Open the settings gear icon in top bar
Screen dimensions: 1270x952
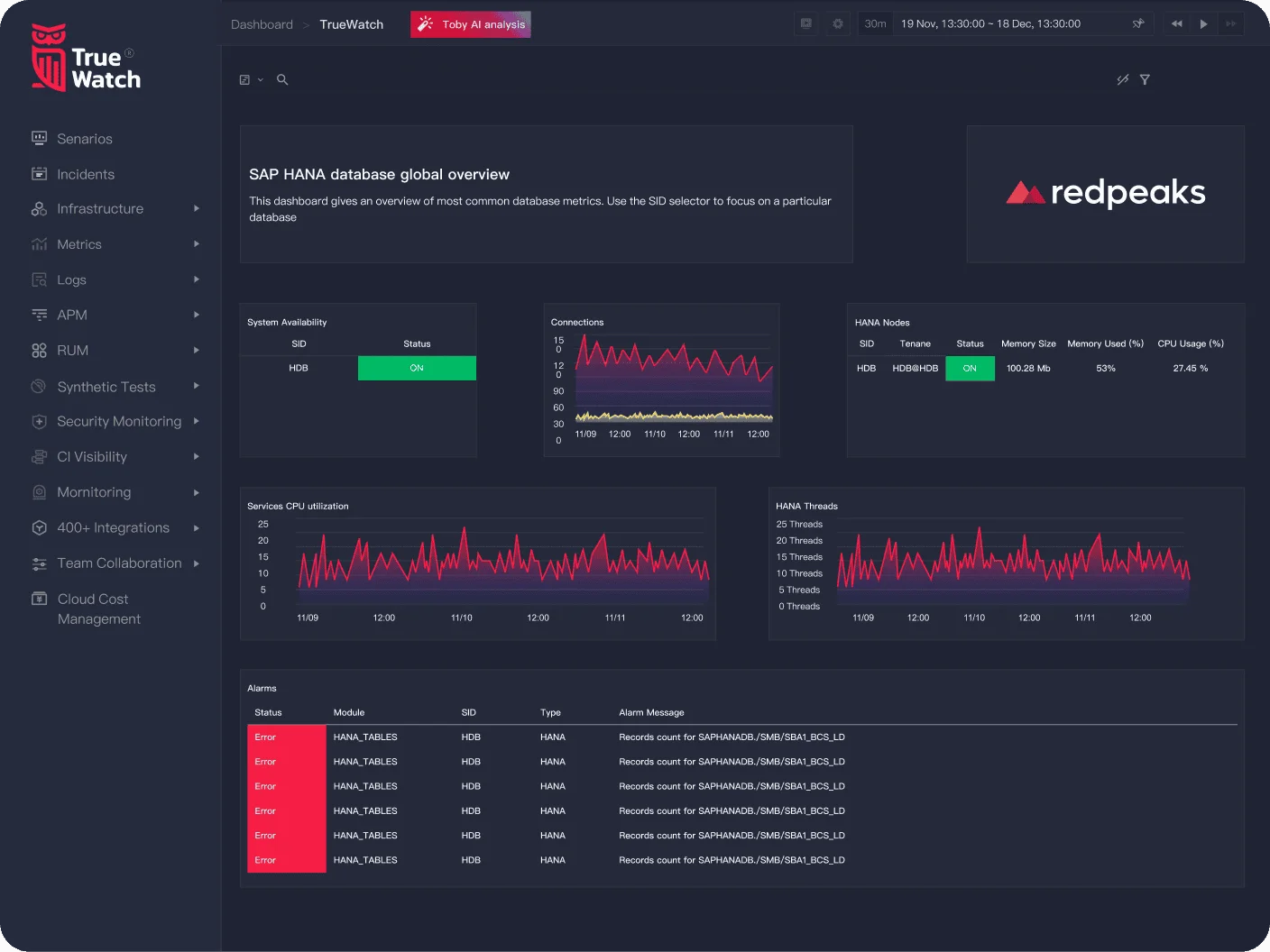coord(838,23)
